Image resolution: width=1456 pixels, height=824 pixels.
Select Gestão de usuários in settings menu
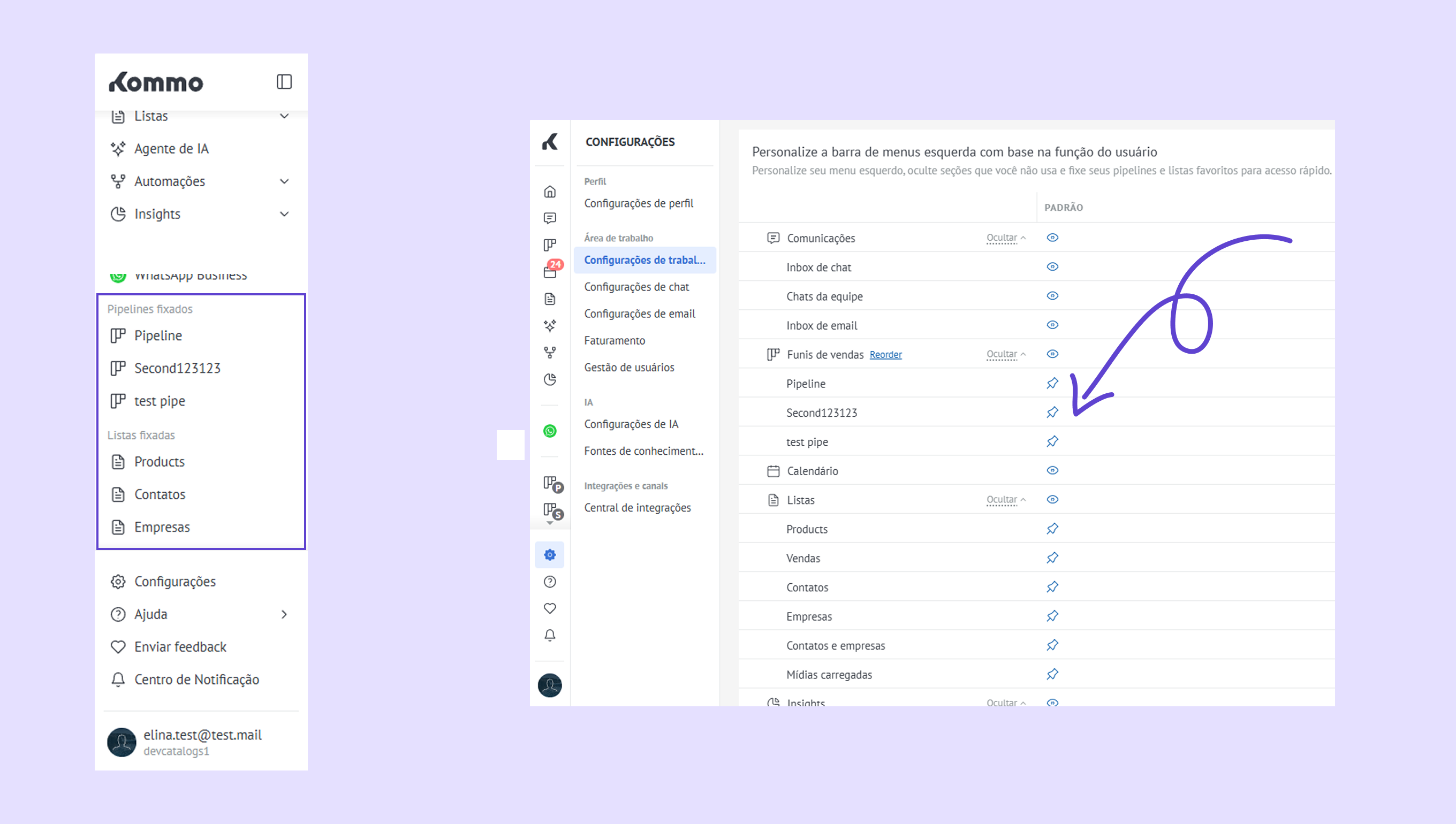[x=629, y=367]
